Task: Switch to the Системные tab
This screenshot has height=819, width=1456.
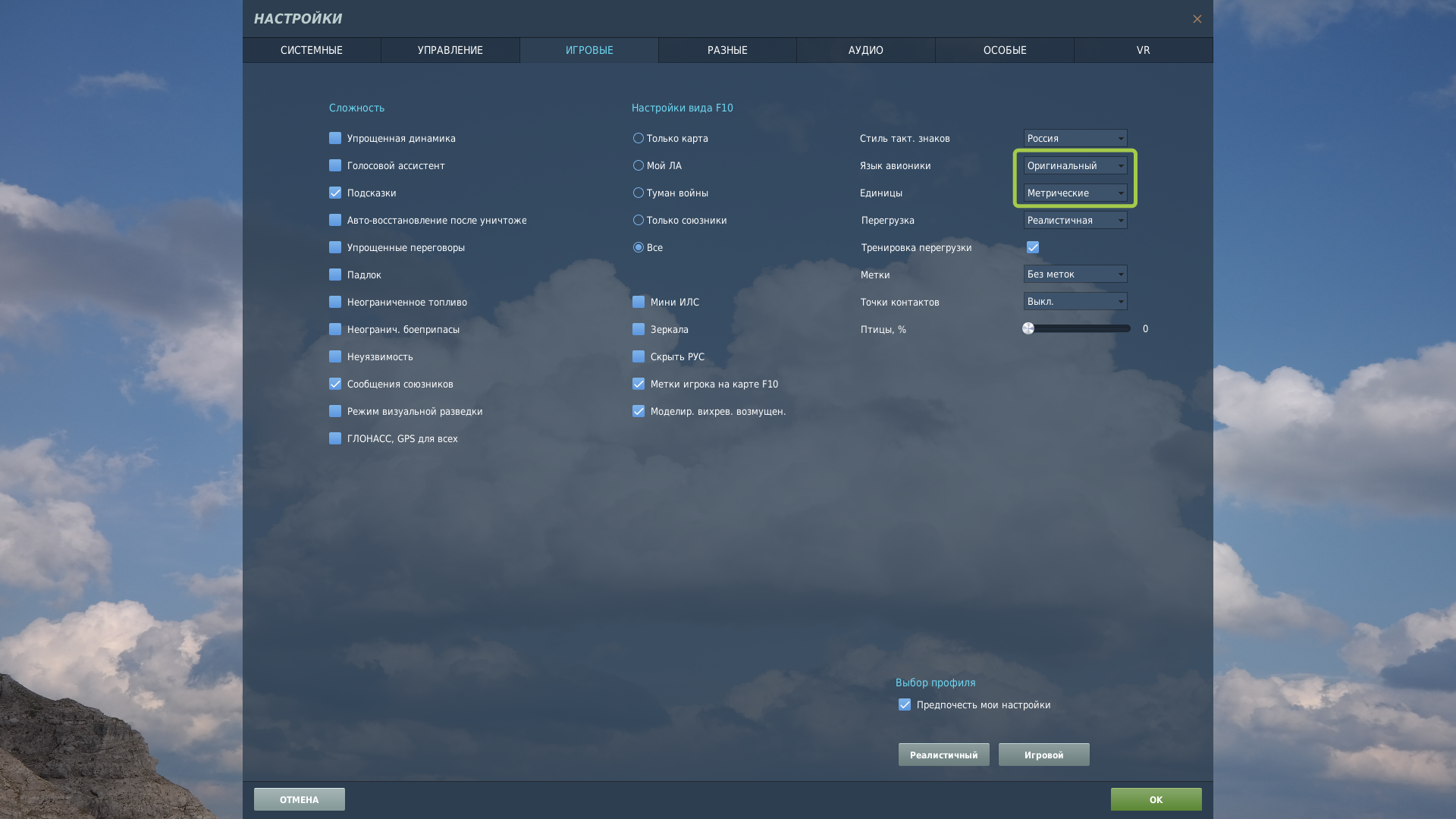Action: [312, 50]
